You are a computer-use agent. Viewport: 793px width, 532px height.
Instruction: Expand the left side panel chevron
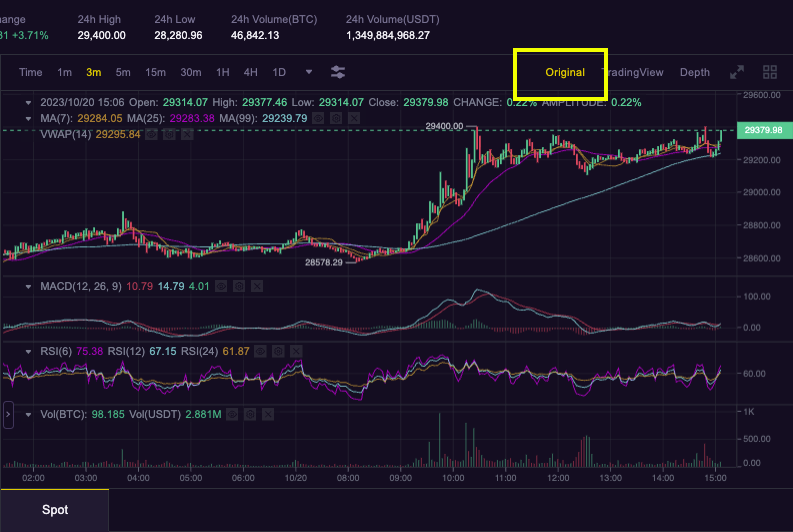[x=8, y=412]
